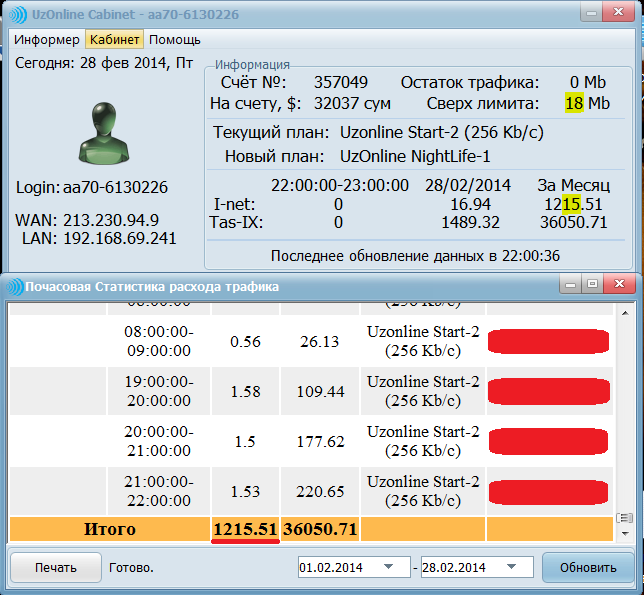Click the last update time 22:00:36 line

(x=415, y=256)
